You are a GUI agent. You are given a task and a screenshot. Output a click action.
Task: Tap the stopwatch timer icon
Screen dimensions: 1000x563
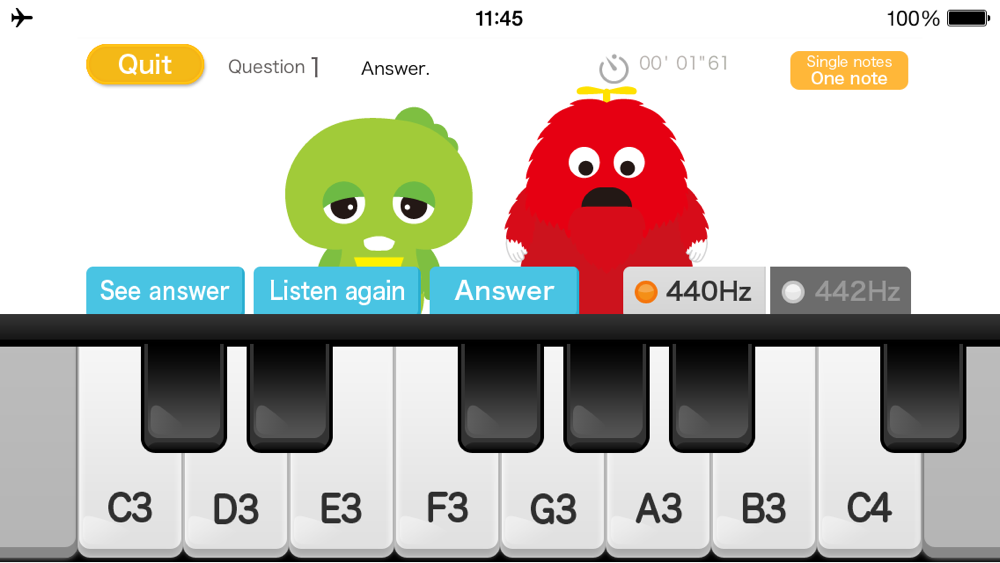[x=614, y=68]
